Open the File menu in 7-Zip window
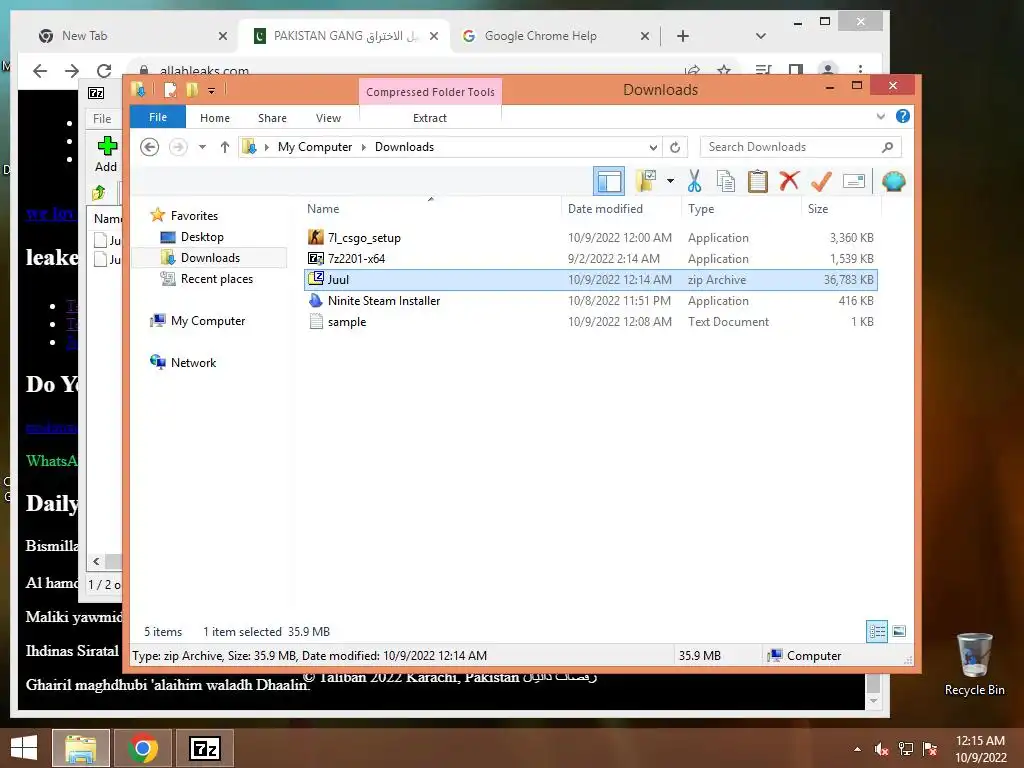1024x768 pixels. [x=102, y=118]
